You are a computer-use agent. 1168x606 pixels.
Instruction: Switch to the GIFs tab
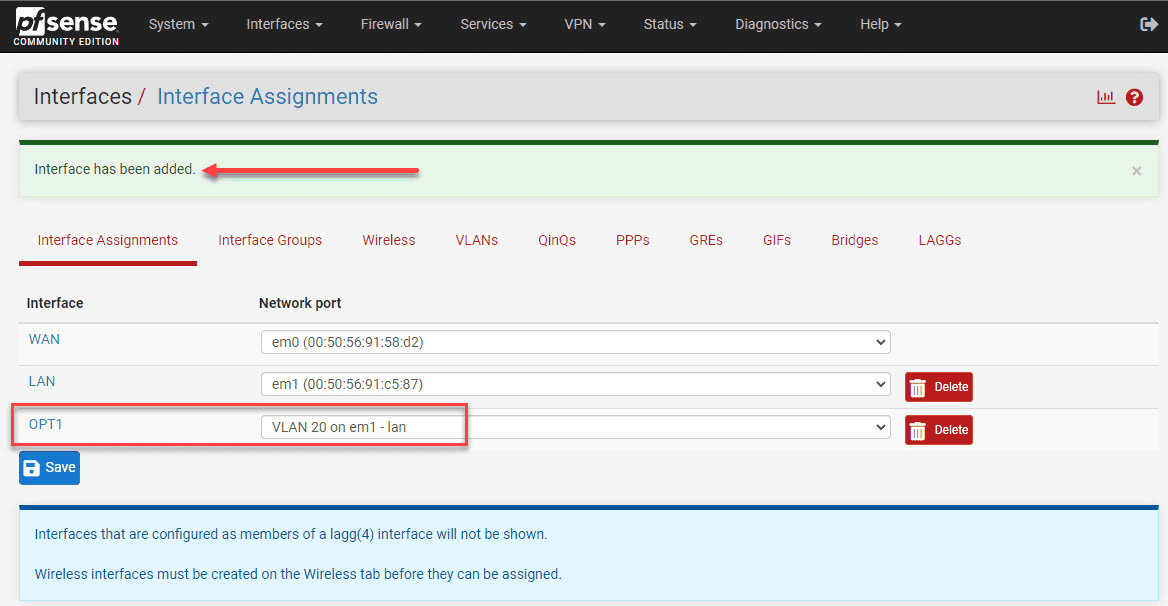(777, 240)
